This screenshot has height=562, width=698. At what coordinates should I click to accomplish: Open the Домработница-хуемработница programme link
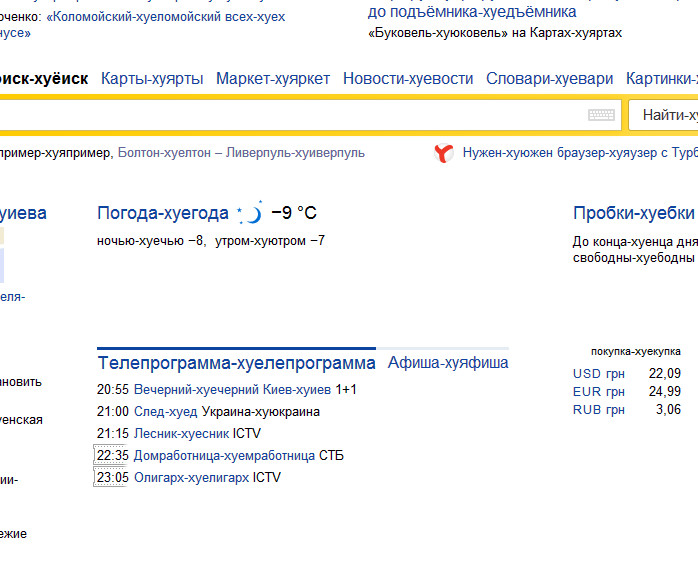coord(224,456)
